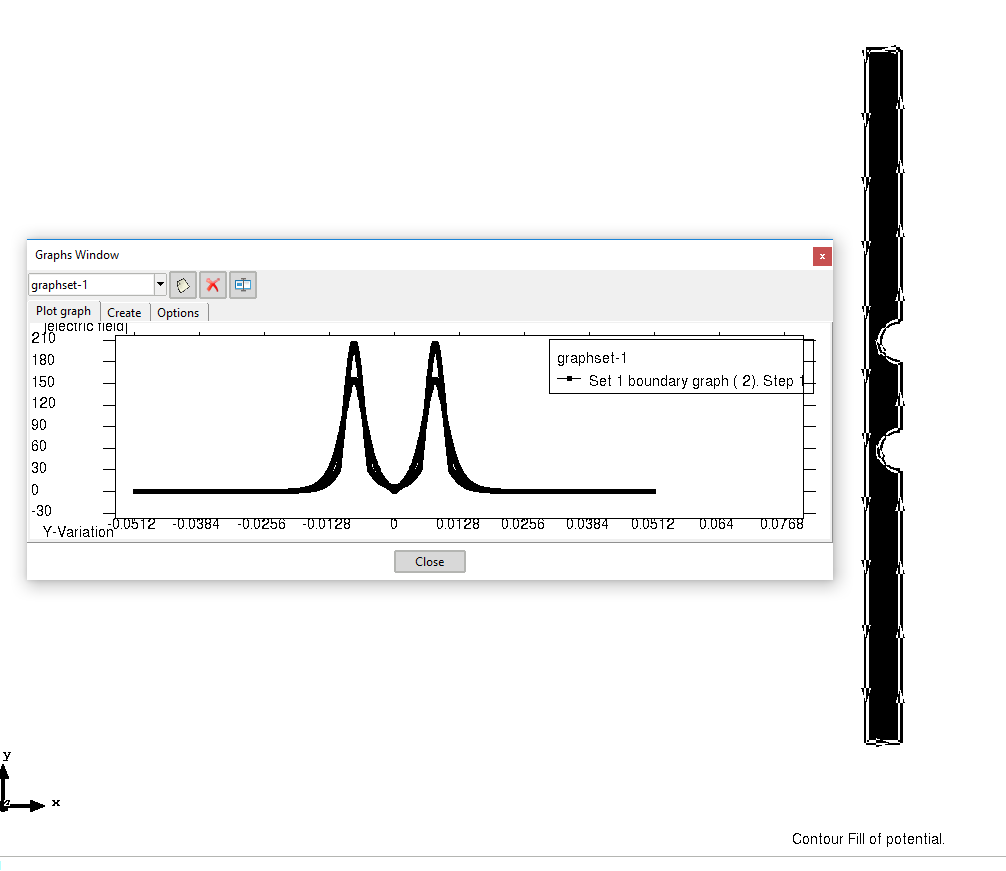
Task: Click the Y-Variation axis label
Action: pos(78,532)
